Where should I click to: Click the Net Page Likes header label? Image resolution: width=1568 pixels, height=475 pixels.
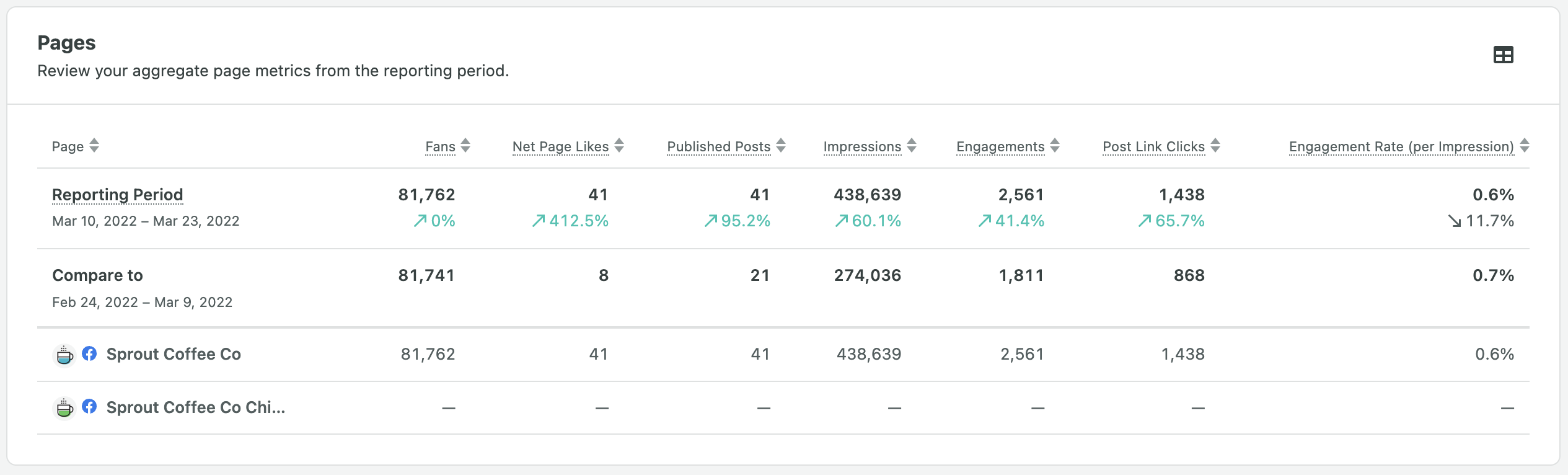pos(560,147)
